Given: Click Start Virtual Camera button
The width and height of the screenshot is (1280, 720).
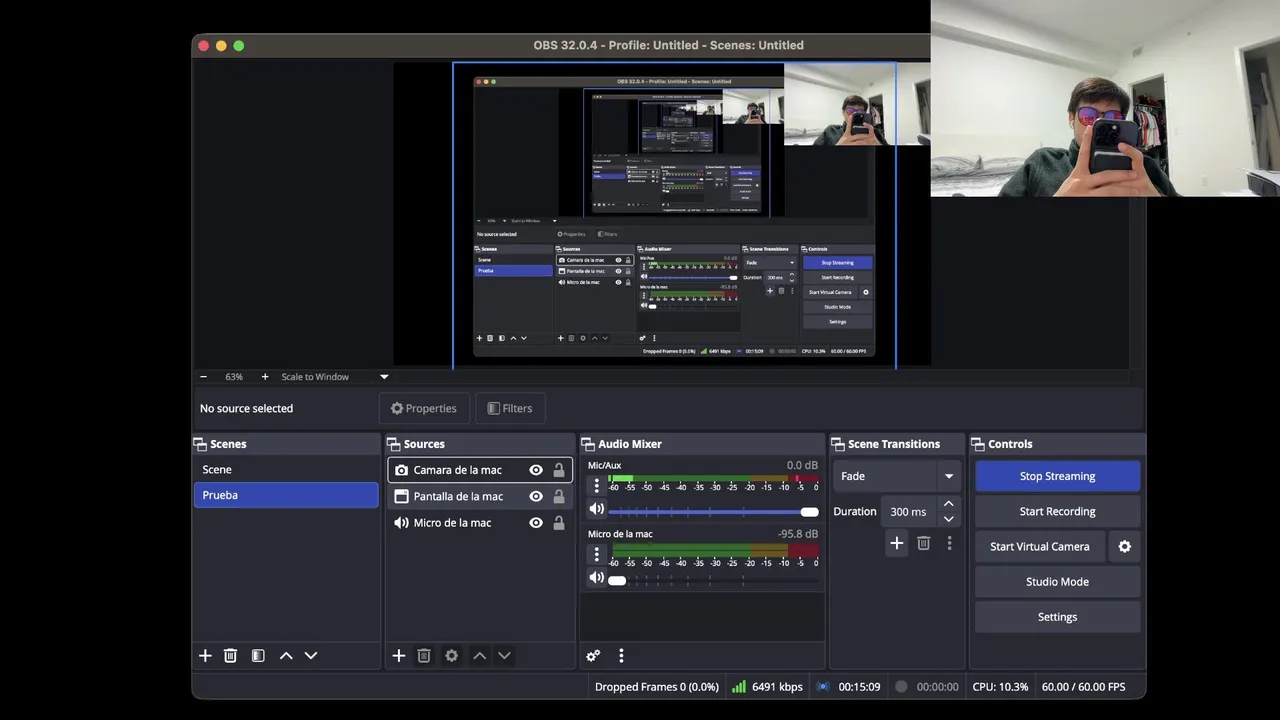Looking at the screenshot, I should pos(1040,547).
